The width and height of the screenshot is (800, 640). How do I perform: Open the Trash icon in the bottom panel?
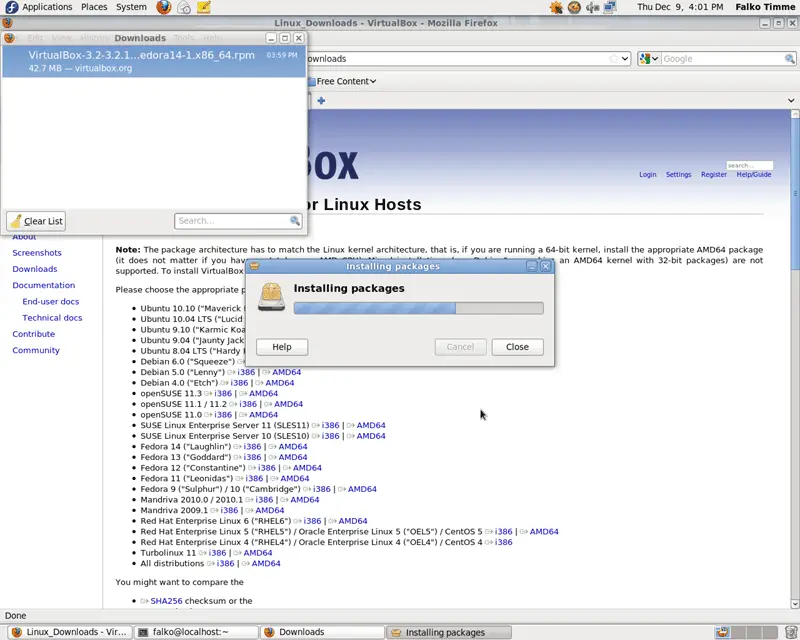[x=791, y=632]
